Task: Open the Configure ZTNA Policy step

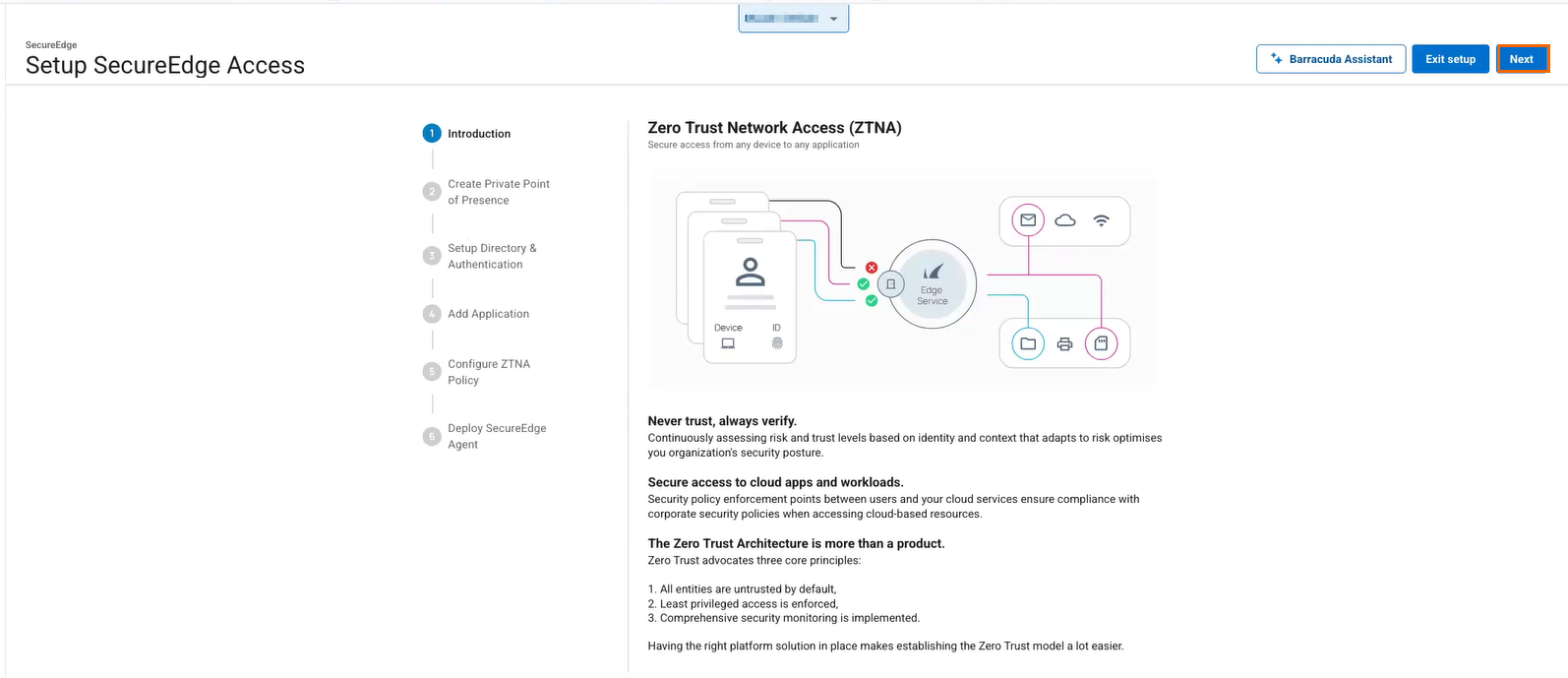Action: tap(488, 372)
